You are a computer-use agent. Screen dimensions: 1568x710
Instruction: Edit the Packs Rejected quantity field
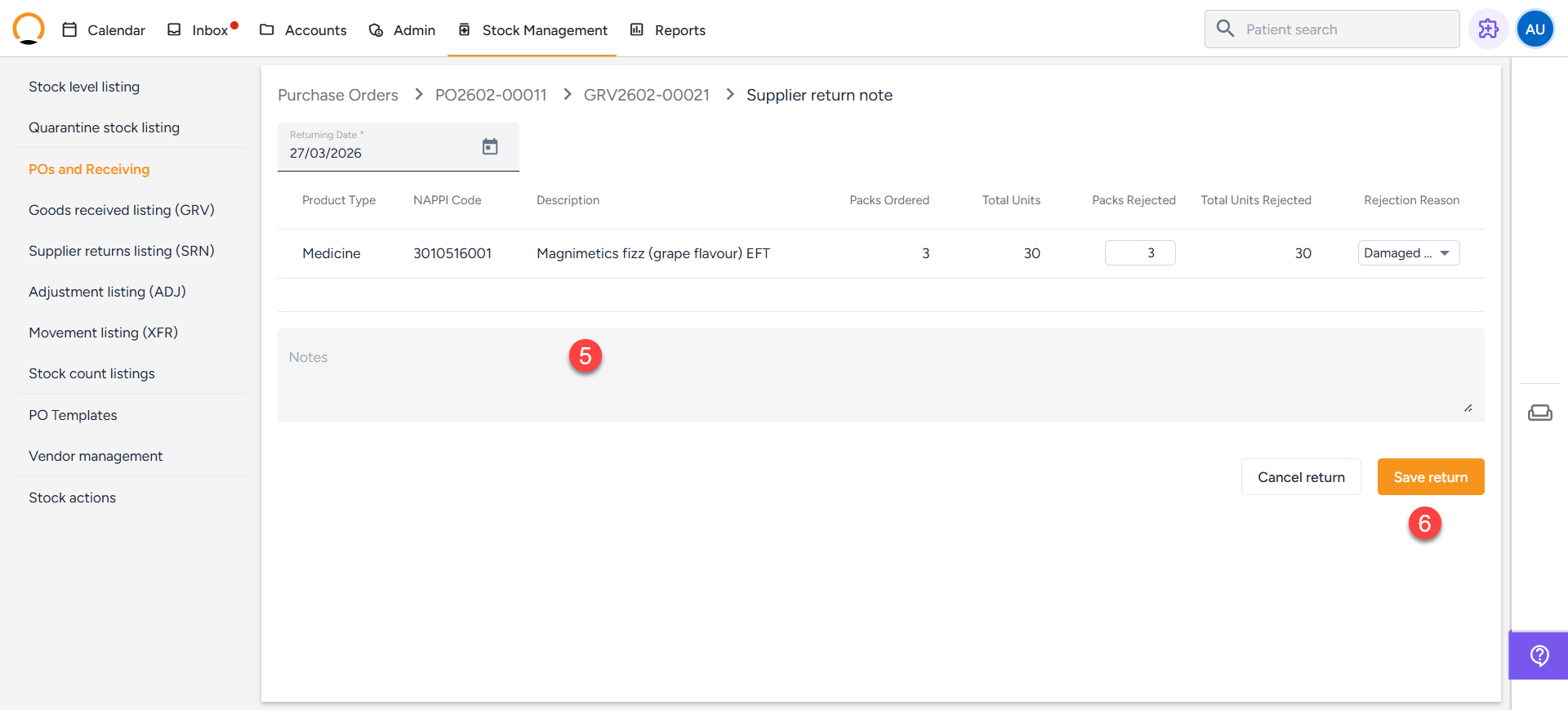click(1139, 253)
